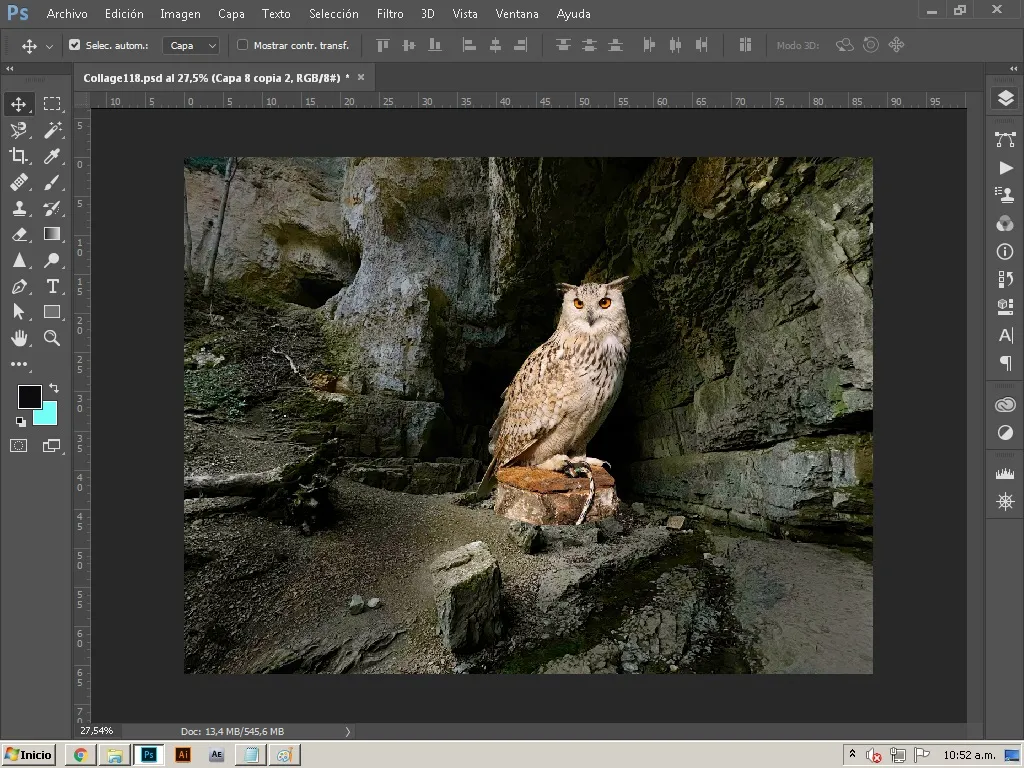
Task: Select the Pen tool
Action: [x=18, y=286]
